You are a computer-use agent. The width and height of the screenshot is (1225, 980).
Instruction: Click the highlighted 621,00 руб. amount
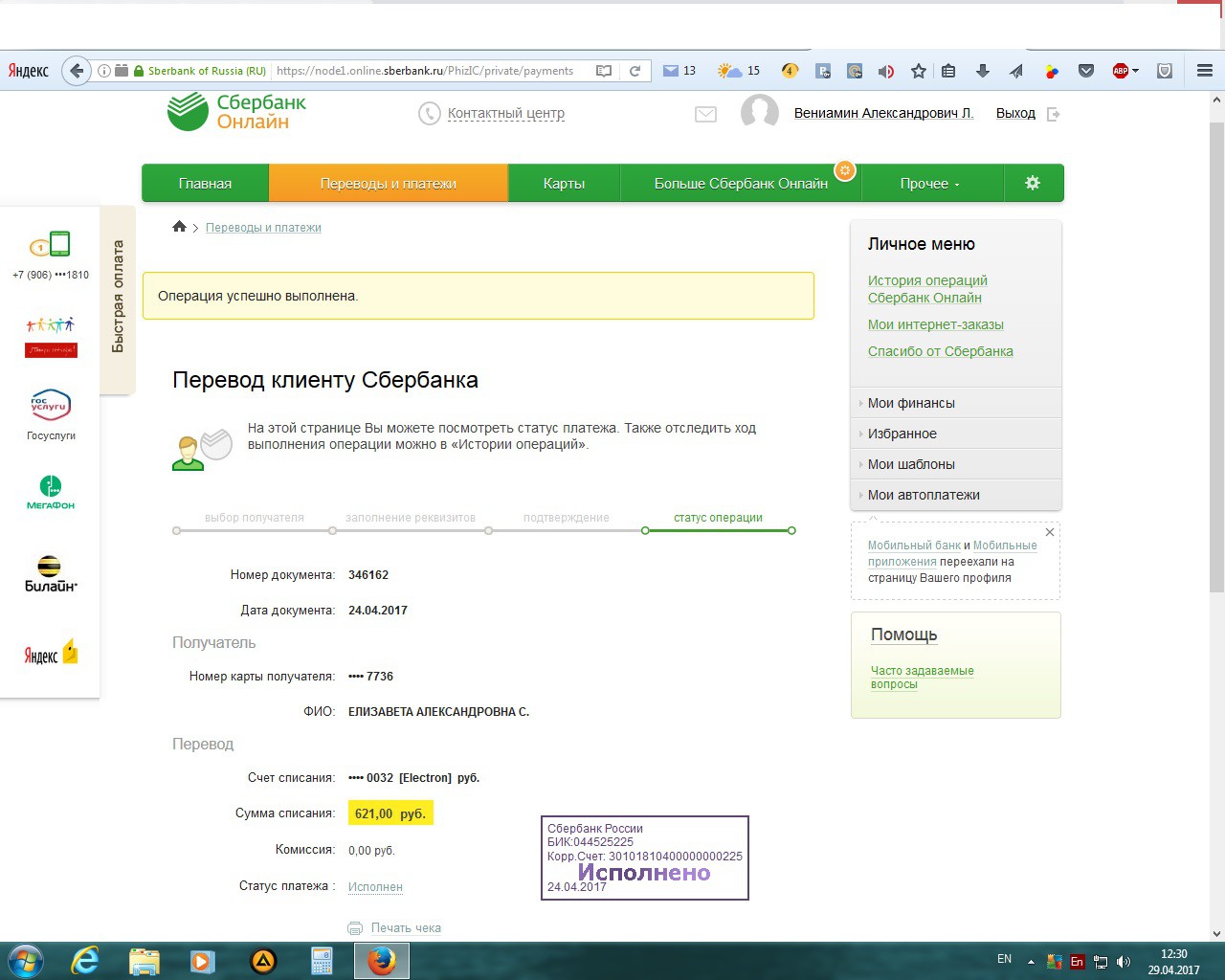click(x=390, y=813)
